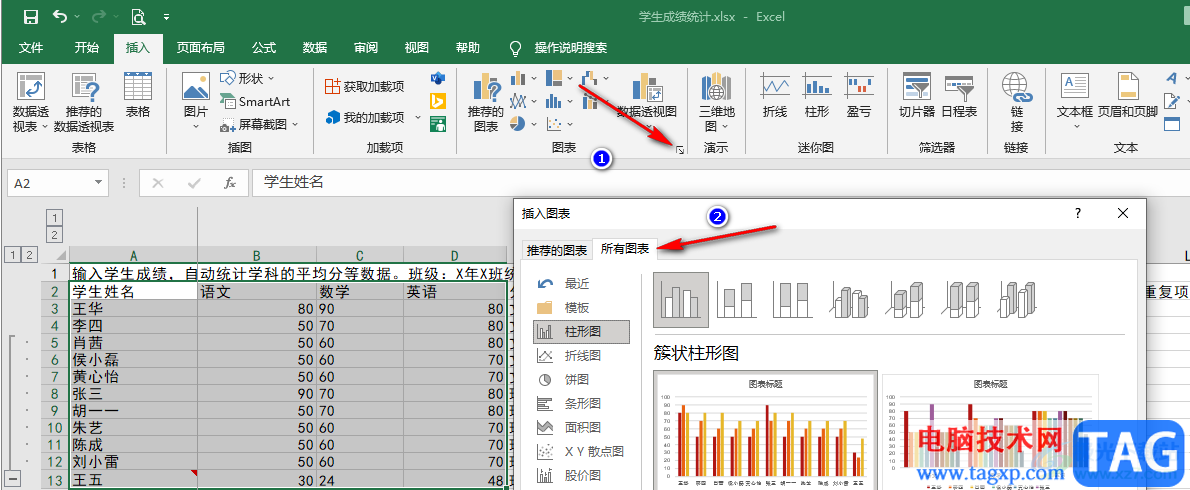Insert a 切片器 slicer
This screenshot has height=490, width=1190.
(x=916, y=95)
